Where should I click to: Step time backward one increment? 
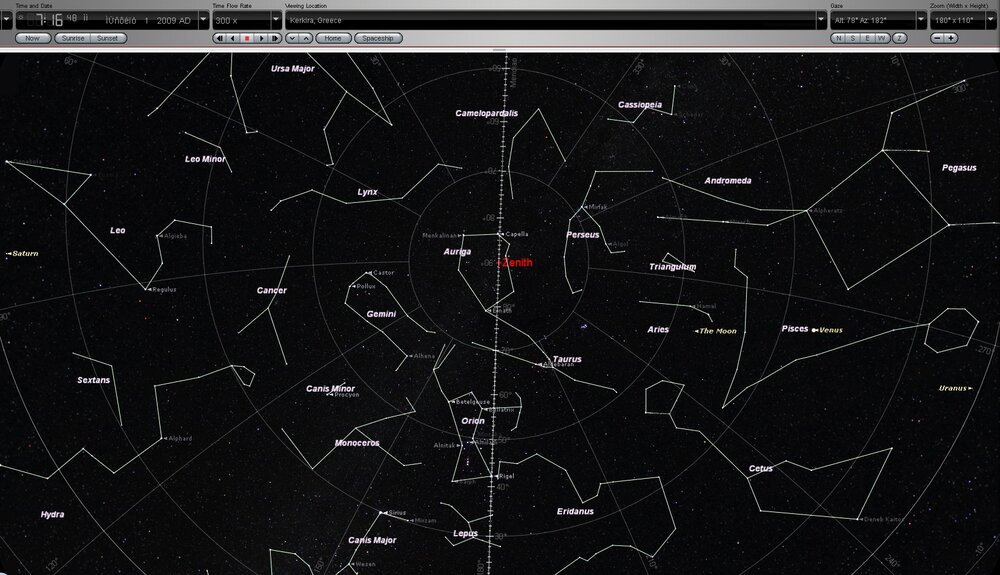pos(220,38)
